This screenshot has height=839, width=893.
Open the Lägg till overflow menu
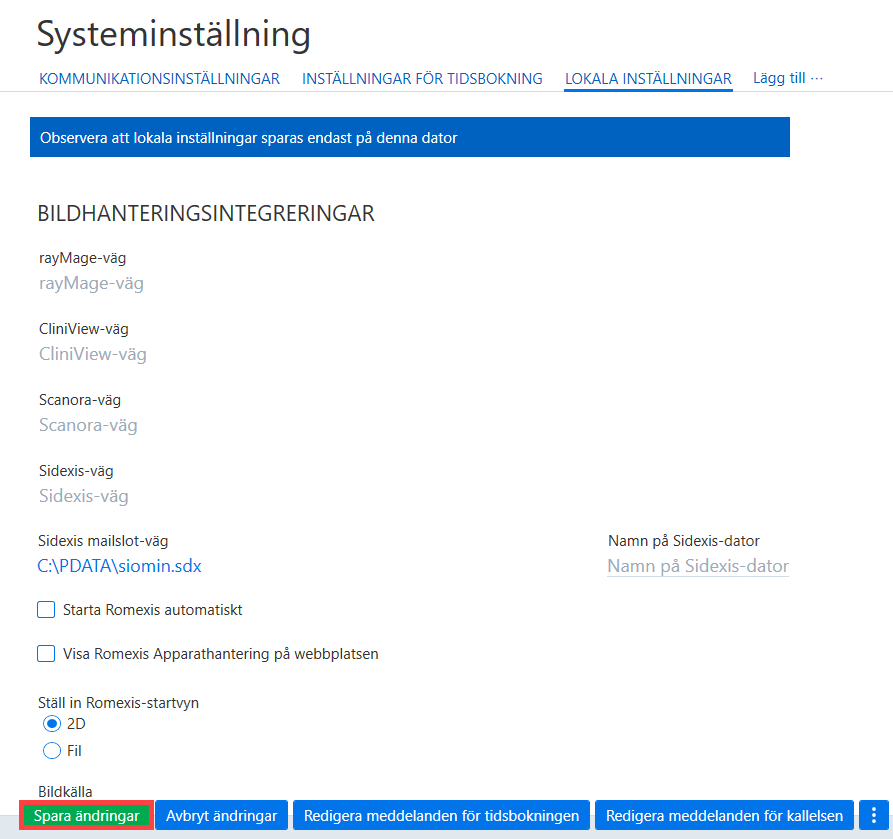point(788,78)
